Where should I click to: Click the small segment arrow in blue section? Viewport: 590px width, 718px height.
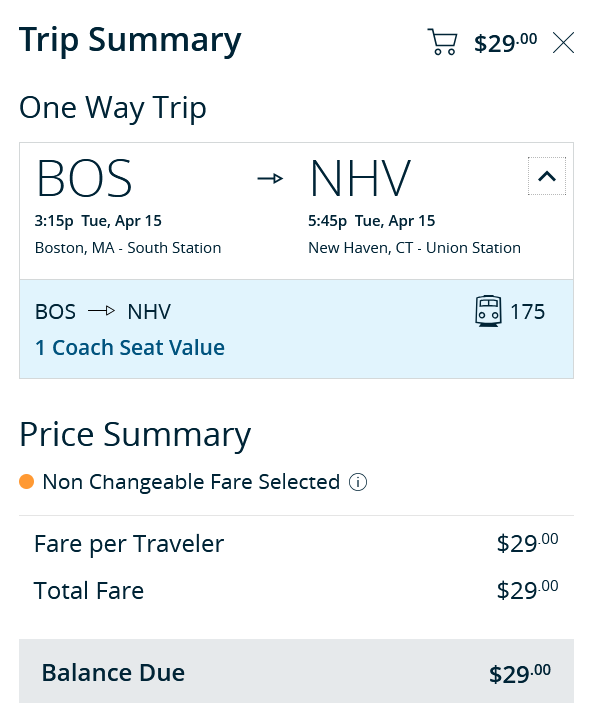click(x=101, y=311)
